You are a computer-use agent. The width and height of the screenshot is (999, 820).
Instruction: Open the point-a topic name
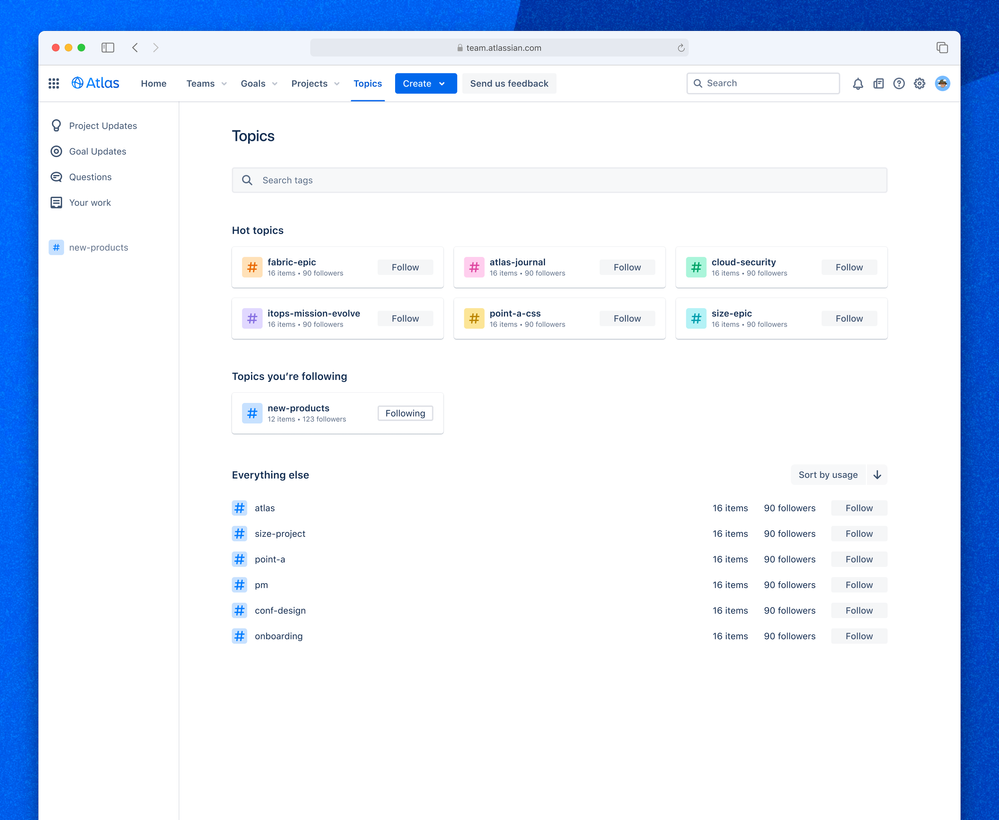[270, 559]
